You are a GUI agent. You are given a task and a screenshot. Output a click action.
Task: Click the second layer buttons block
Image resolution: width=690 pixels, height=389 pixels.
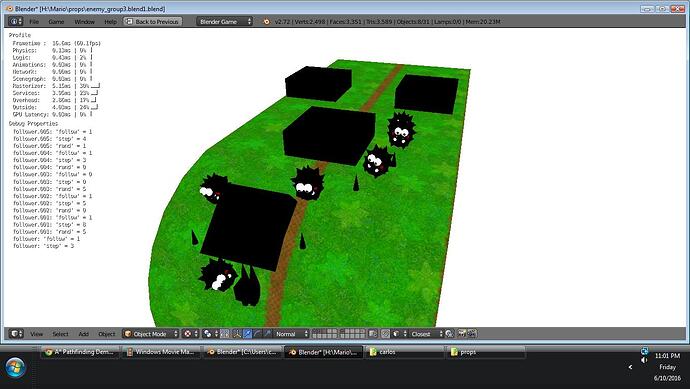point(353,334)
